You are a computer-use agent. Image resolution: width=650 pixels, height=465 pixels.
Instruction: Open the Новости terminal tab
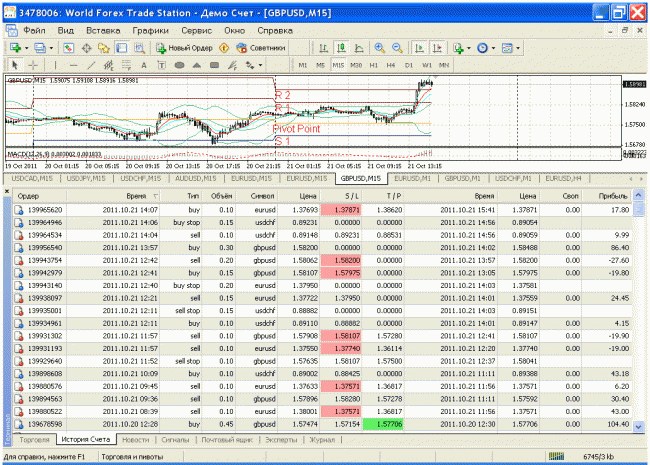coord(136,440)
